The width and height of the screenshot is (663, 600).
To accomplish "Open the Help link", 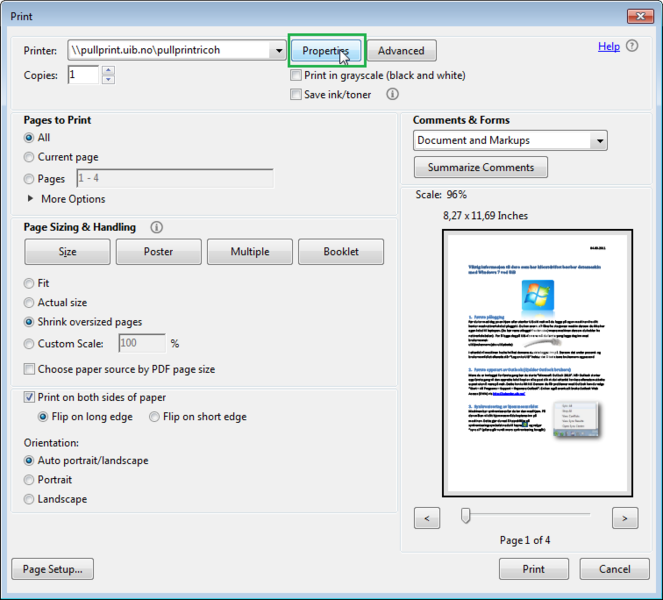I will click(609, 46).
